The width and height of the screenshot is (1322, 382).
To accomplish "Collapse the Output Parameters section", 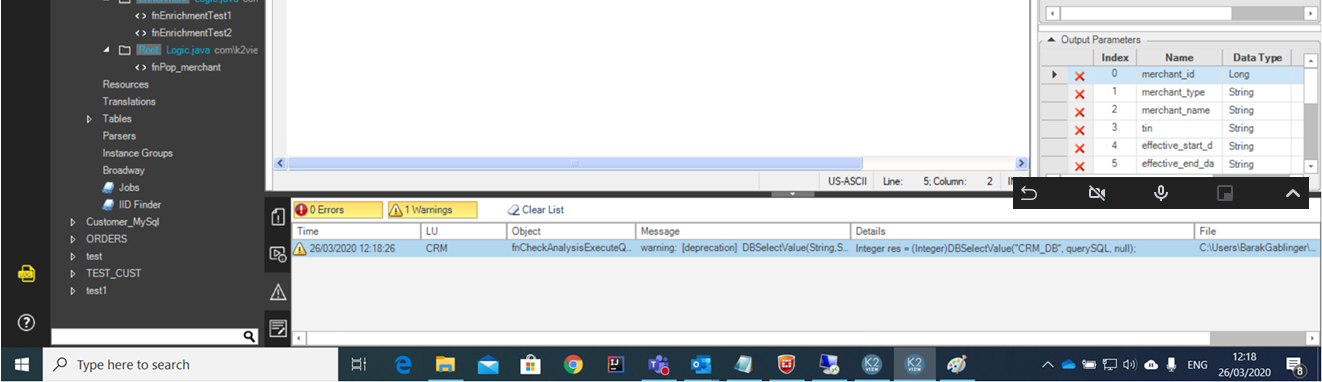I will coord(1051,40).
